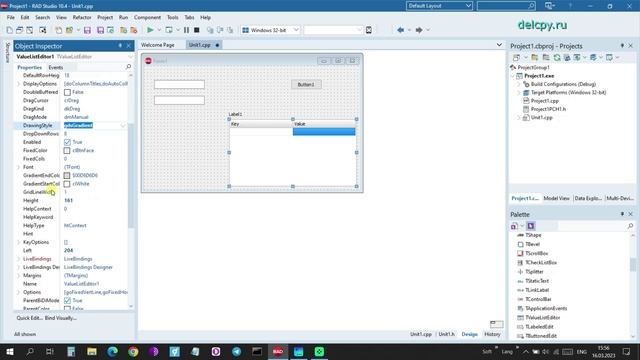
Task: Click the search magnifier in Object Inspector
Action: pyautogui.click(x=128, y=67)
